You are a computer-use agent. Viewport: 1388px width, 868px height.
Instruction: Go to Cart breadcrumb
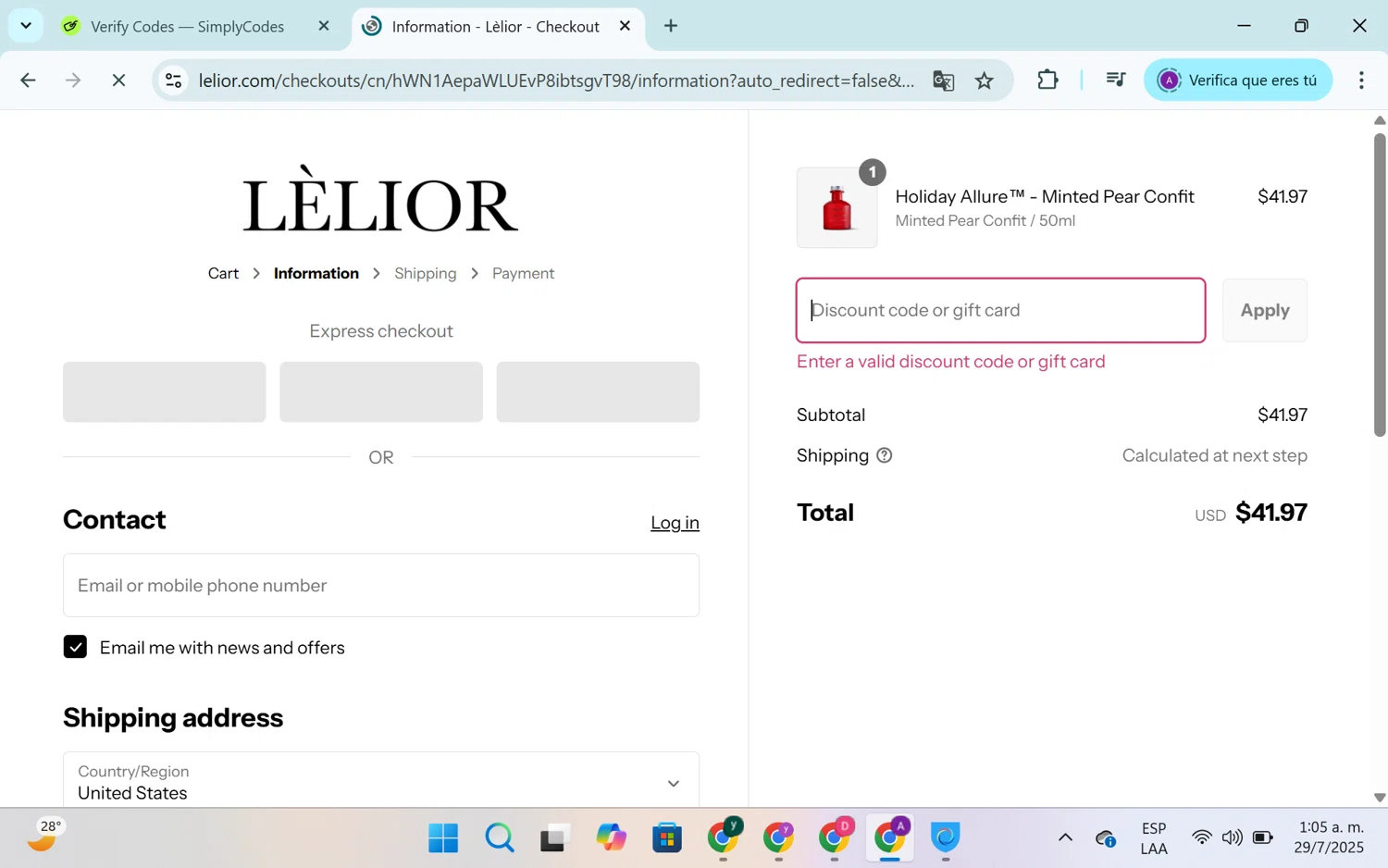point(223,273)
